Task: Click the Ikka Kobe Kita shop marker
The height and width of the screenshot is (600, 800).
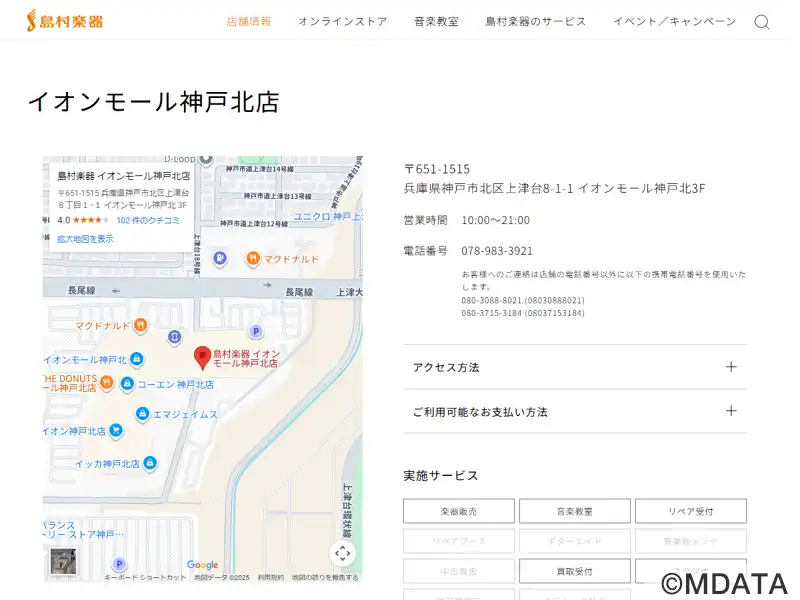Action: point(150,463)
